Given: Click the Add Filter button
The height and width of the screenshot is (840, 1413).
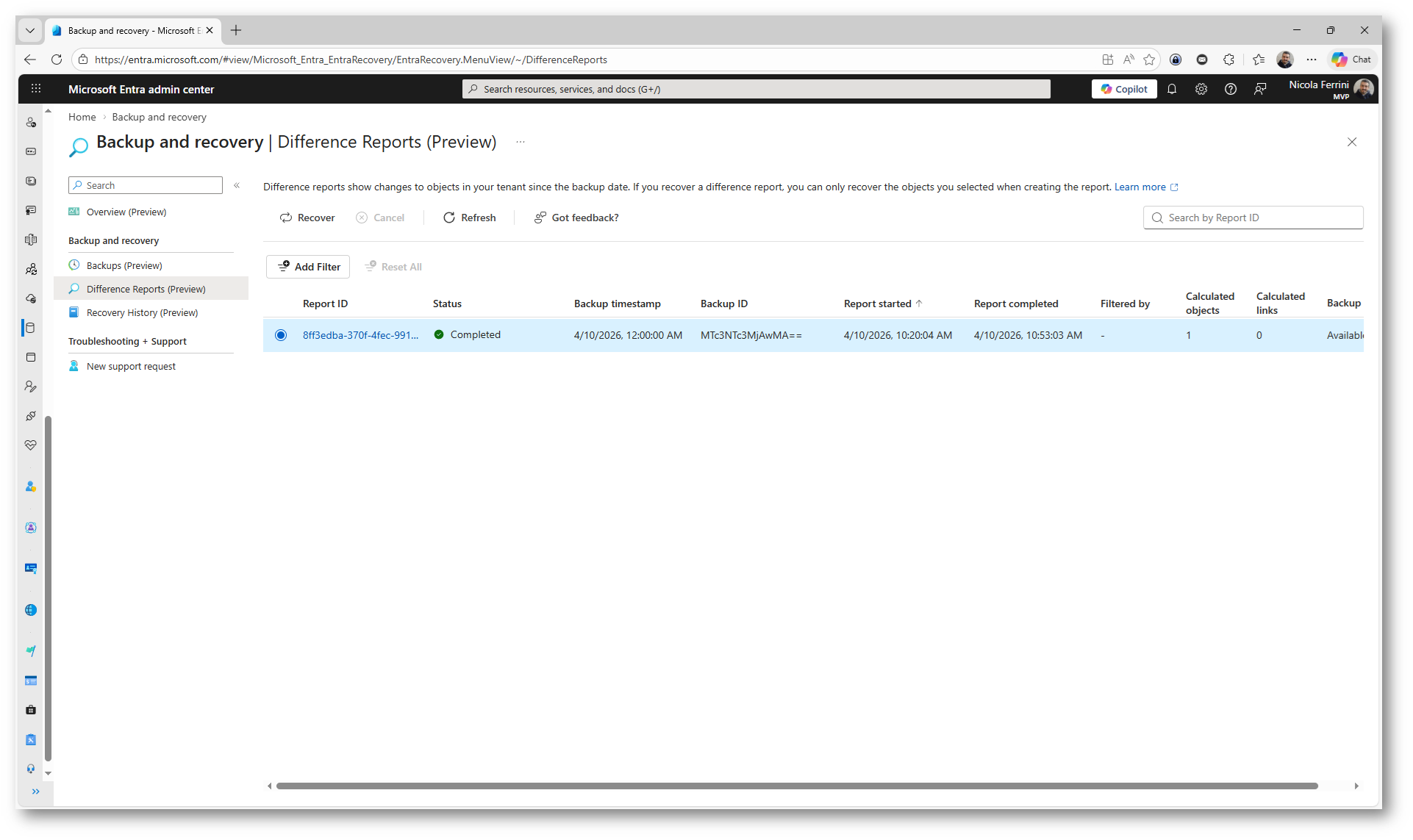Looking at the screenshot, I should [x=309, y=267].
